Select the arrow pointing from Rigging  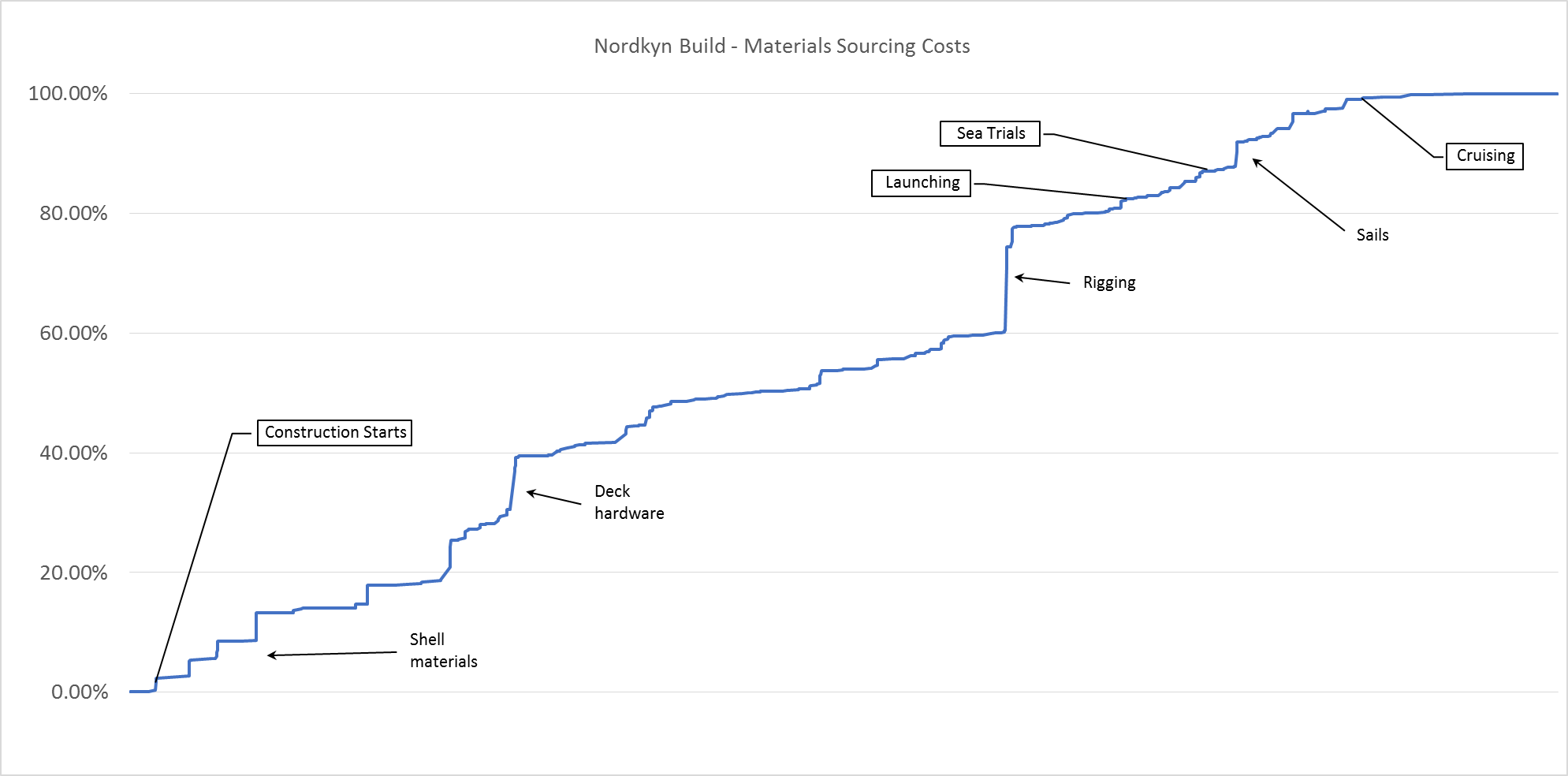tap(1042, 279)
